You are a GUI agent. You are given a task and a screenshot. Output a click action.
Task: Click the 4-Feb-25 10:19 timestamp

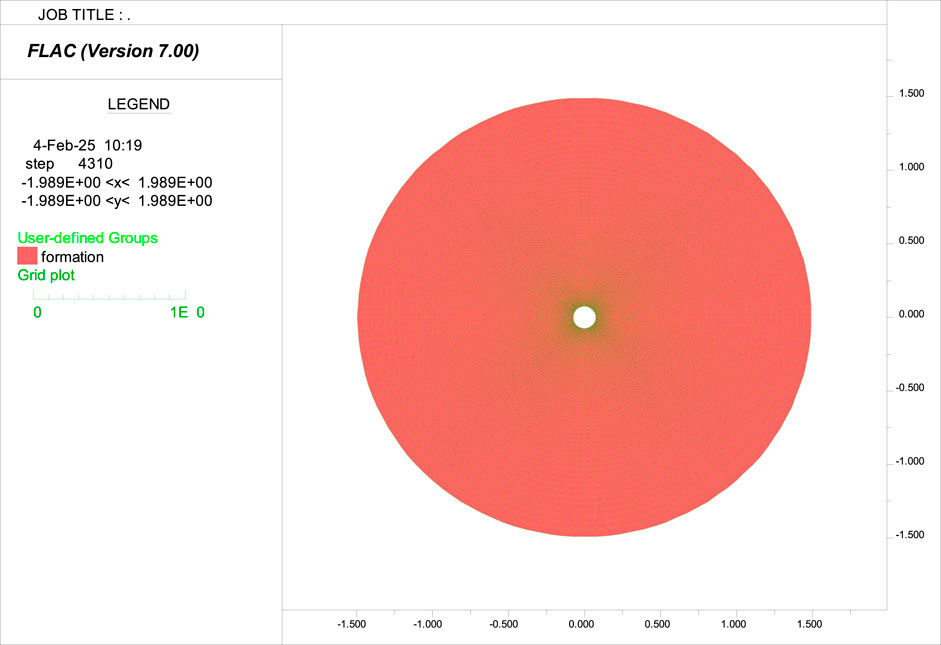coord(88,145)
